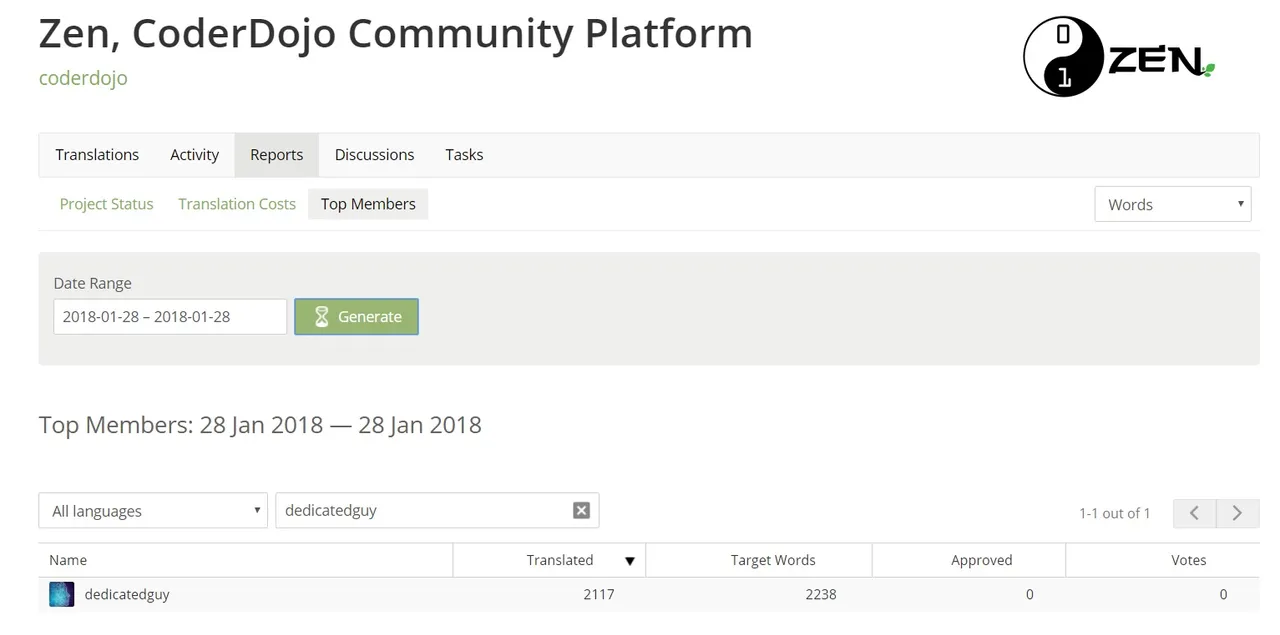Click the Generate button
Image resolution: width=1280 pixels, height=635 pixels.
pos(356,317)
